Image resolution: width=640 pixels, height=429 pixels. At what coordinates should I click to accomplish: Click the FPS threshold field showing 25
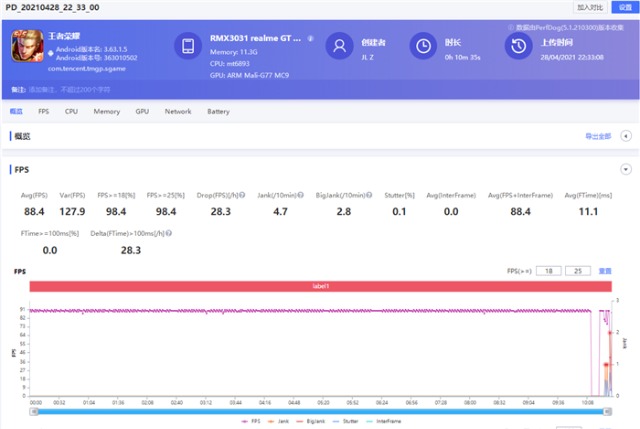[578, 271]
